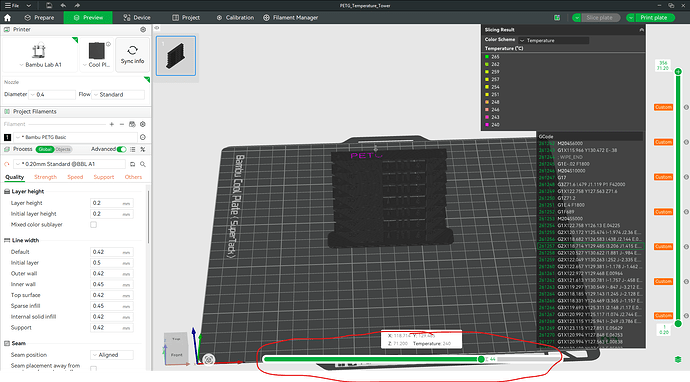Click the redo arrow icon
The height and width of the screenshot is (382, 690).
coord(77,5)
